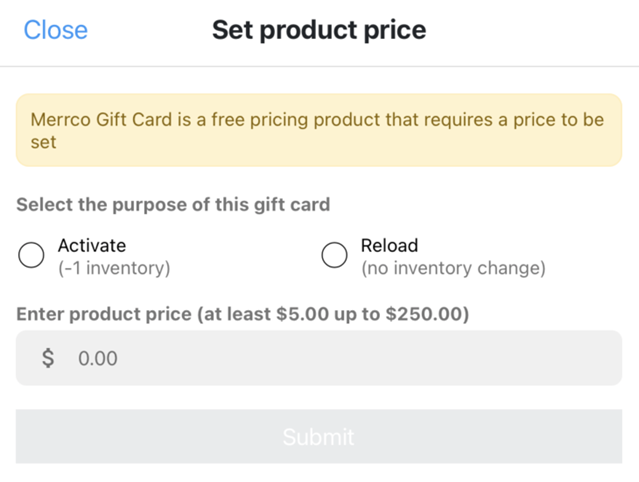Tap the "(-1 inventory)" hint under Activate
The height and width of the screenshot is (482, 639).
click(x=114, y=268)
